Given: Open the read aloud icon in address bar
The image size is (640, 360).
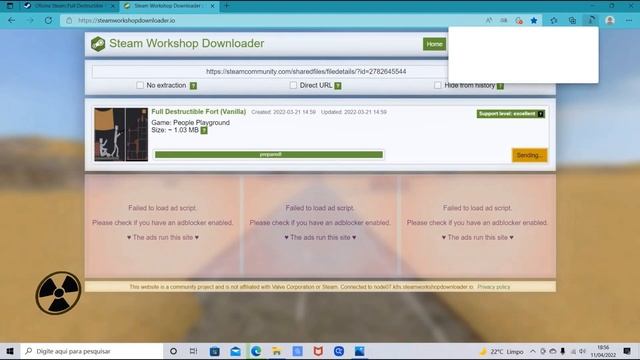Looking at the screenshot, I should coord(489,20).
